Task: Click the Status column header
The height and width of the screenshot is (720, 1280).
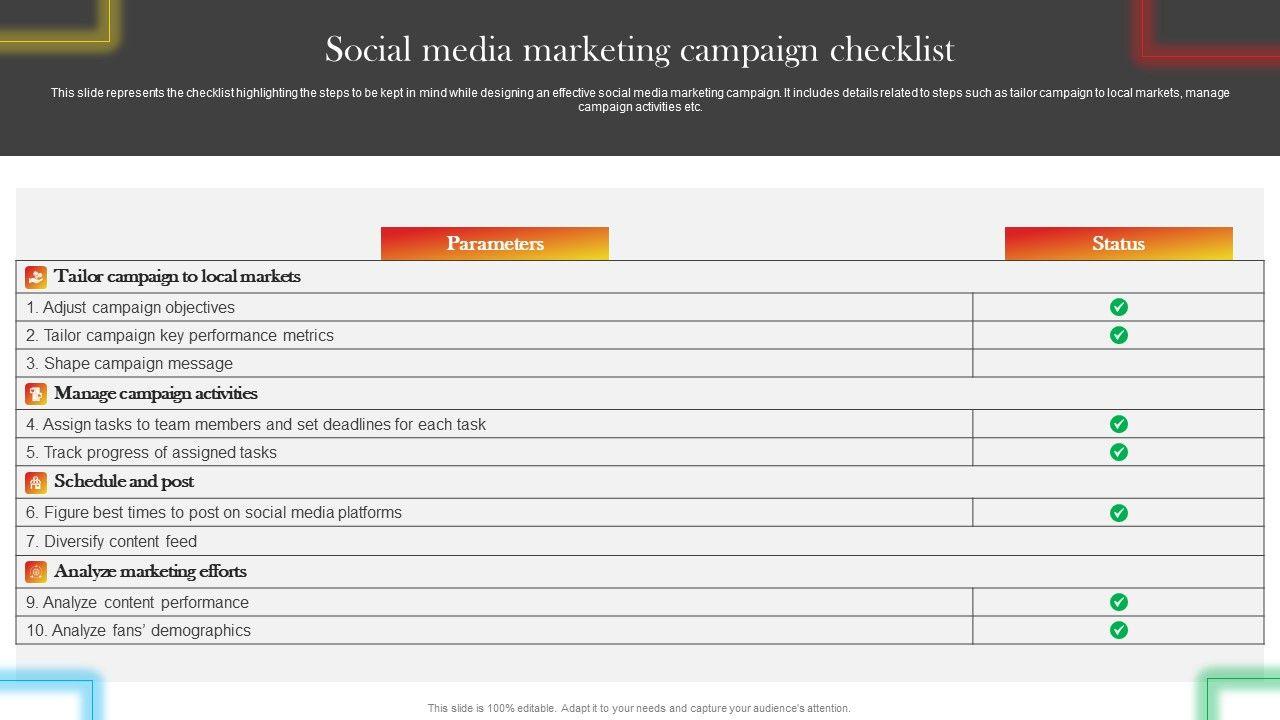Action: click(1118, 244)
